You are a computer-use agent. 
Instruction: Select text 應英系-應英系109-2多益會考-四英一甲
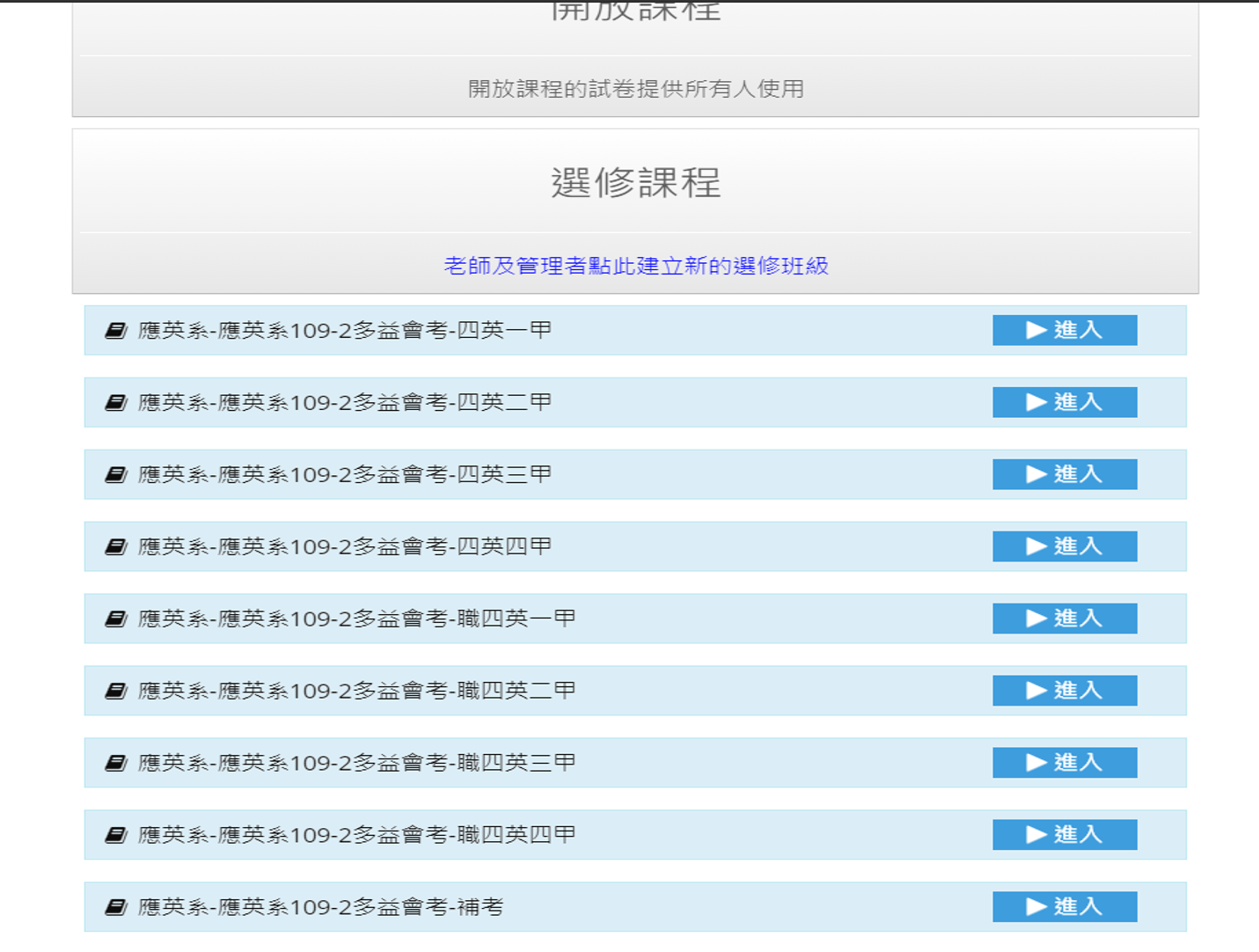pos(345,331)
